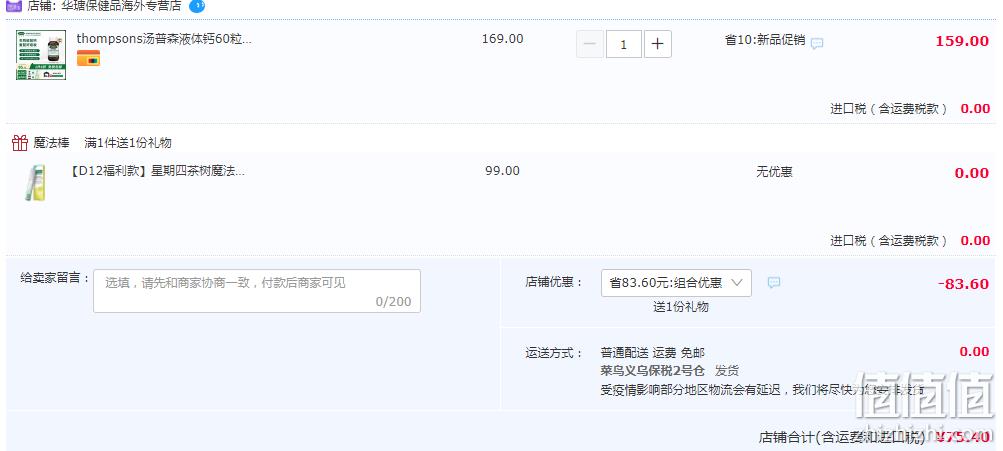The image size is (1003, 451).
Task: Click the 给卖家留言 message input box
Action: [257, 291]
